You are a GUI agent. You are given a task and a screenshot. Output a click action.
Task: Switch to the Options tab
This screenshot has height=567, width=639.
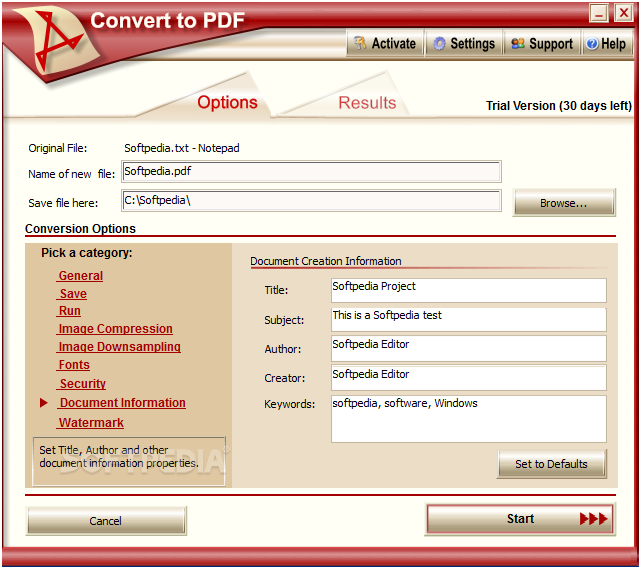click(227, 102)
